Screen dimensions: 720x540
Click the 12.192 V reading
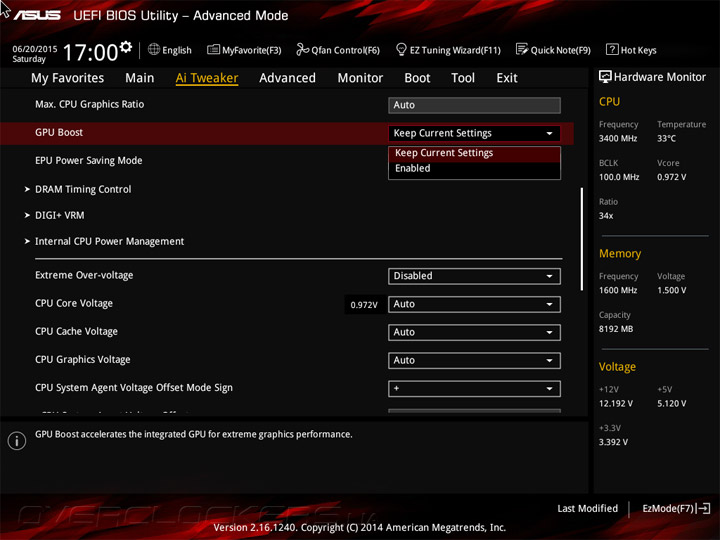coord(616,404)
